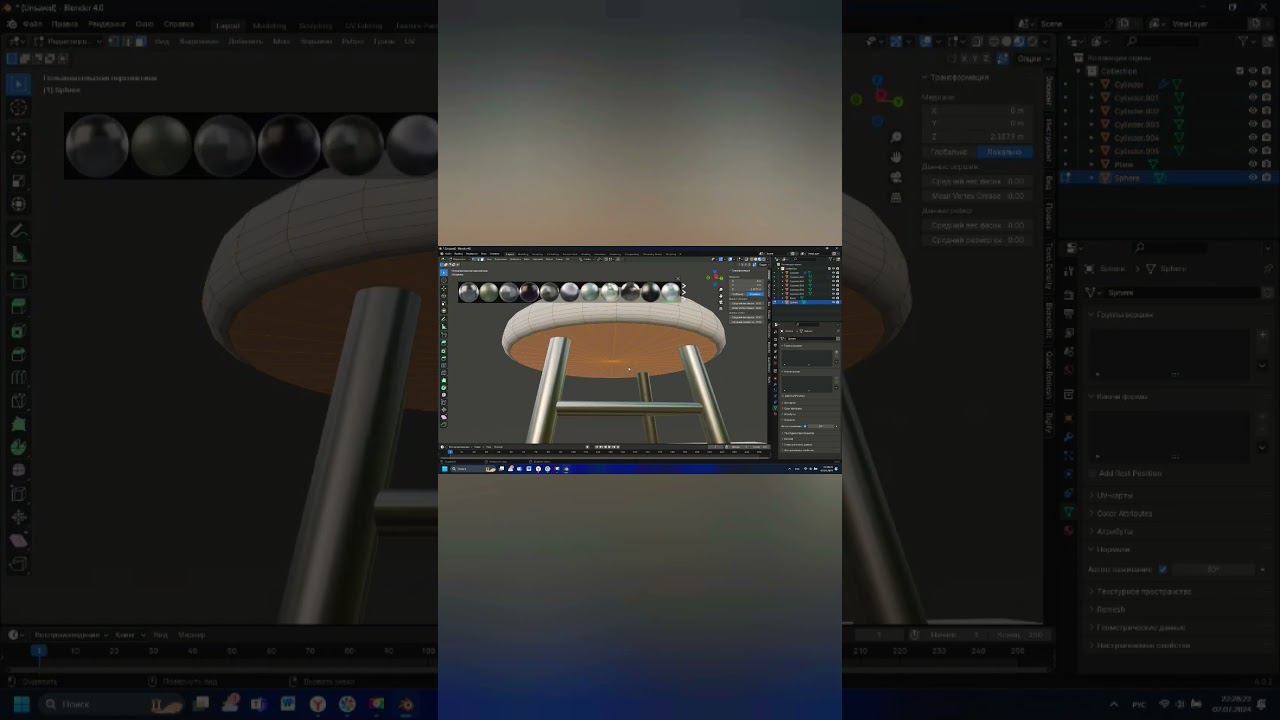Screen dimensions: 1280x720
Task: Hide Cylinder with its eye icon in background outliner
Action: [1253, 85]
